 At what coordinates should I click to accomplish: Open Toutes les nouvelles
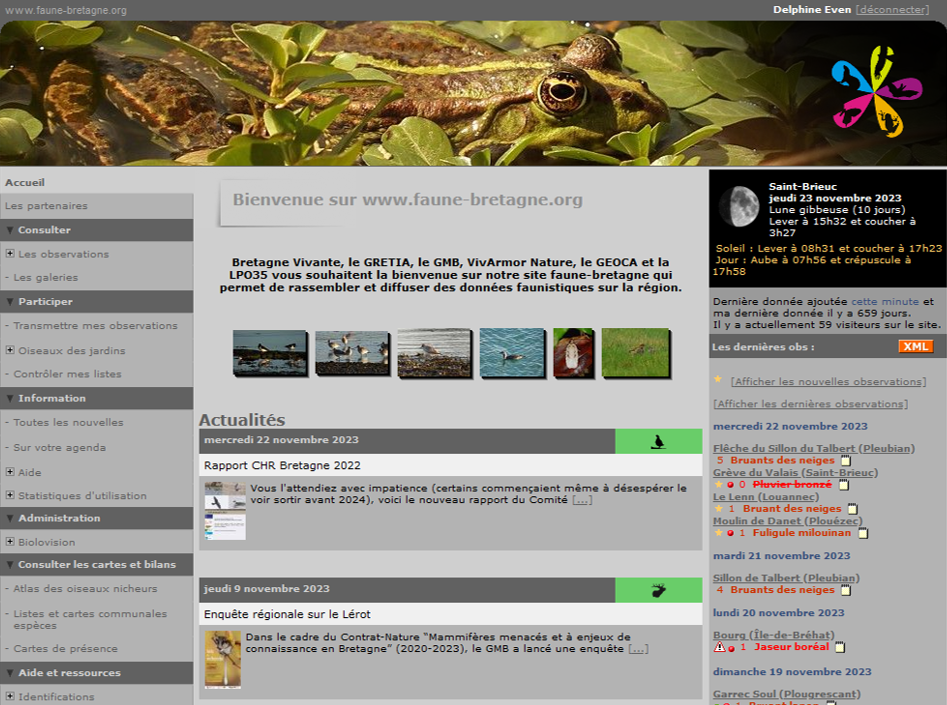pos(68,422)
